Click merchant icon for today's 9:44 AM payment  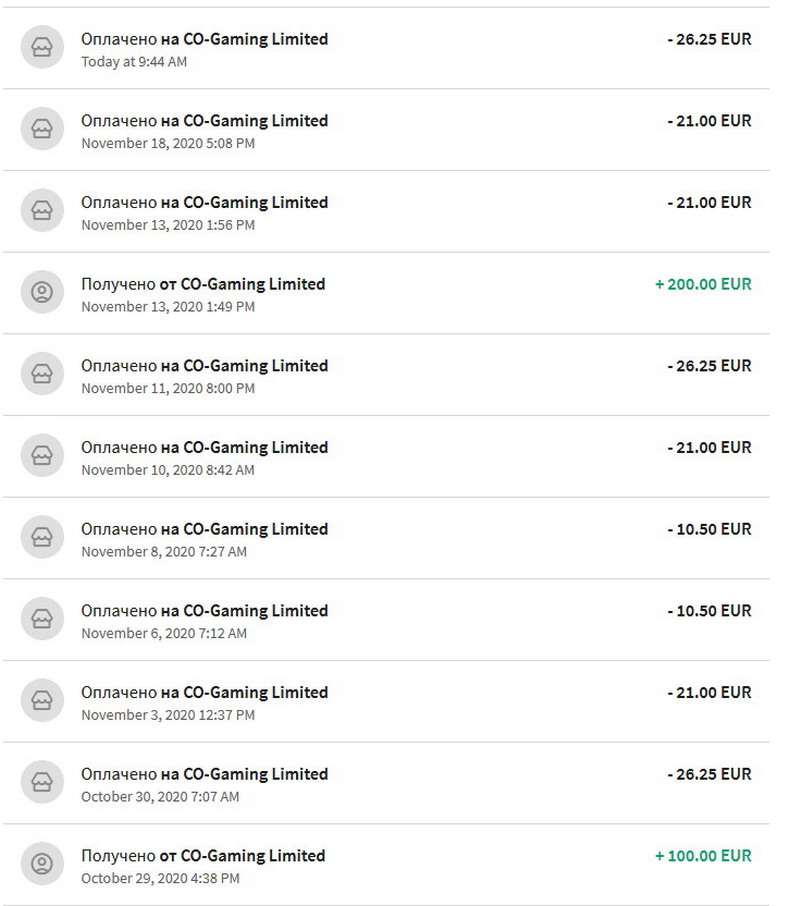tap(42, 48)
